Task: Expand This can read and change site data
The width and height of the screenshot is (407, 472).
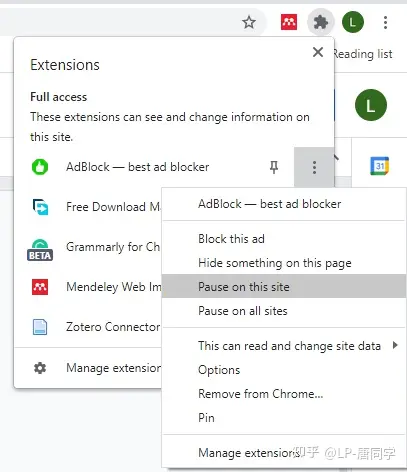Action: tap(284, 346)
